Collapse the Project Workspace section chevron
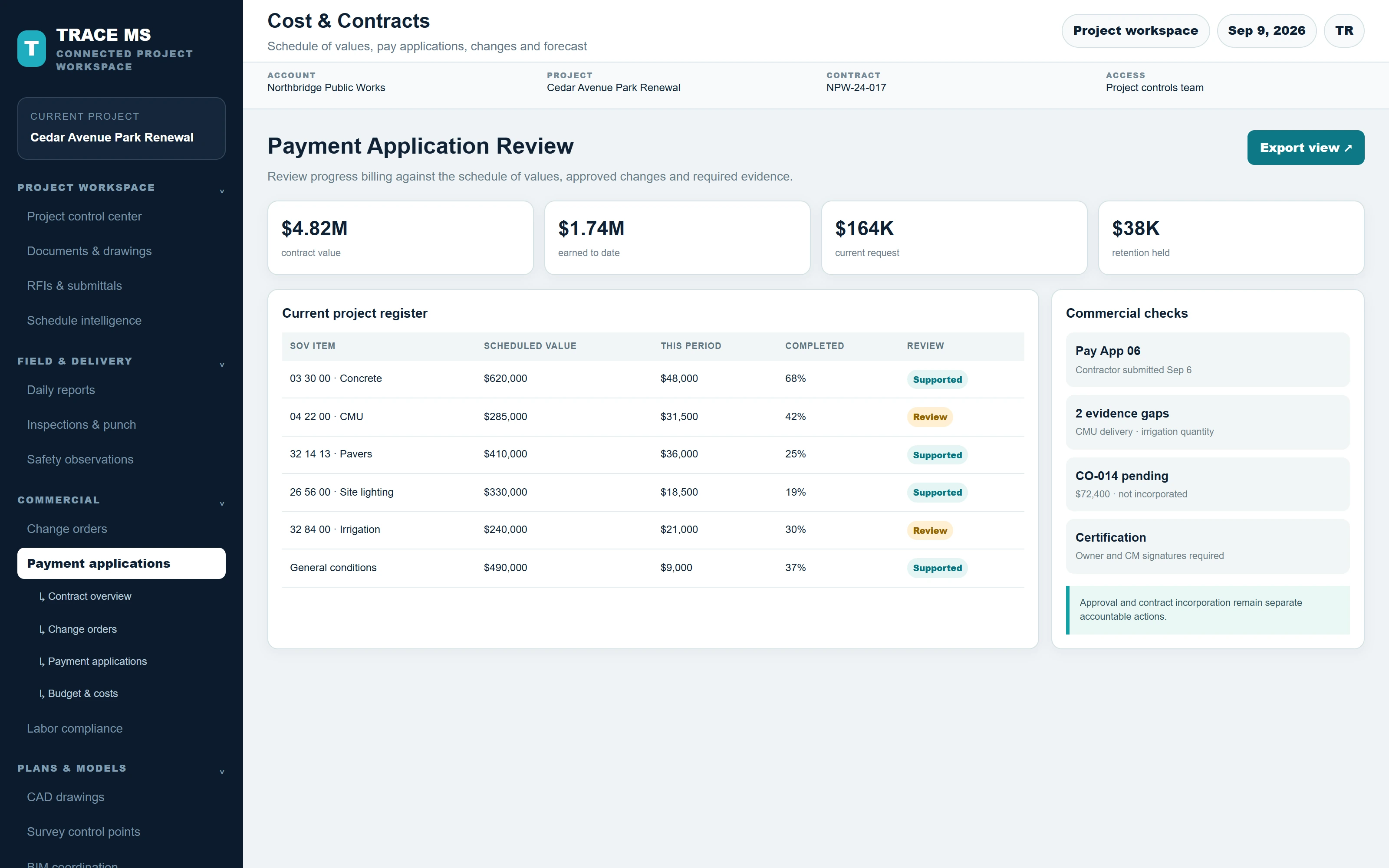 pyautogui.click(x=221, y=191)
